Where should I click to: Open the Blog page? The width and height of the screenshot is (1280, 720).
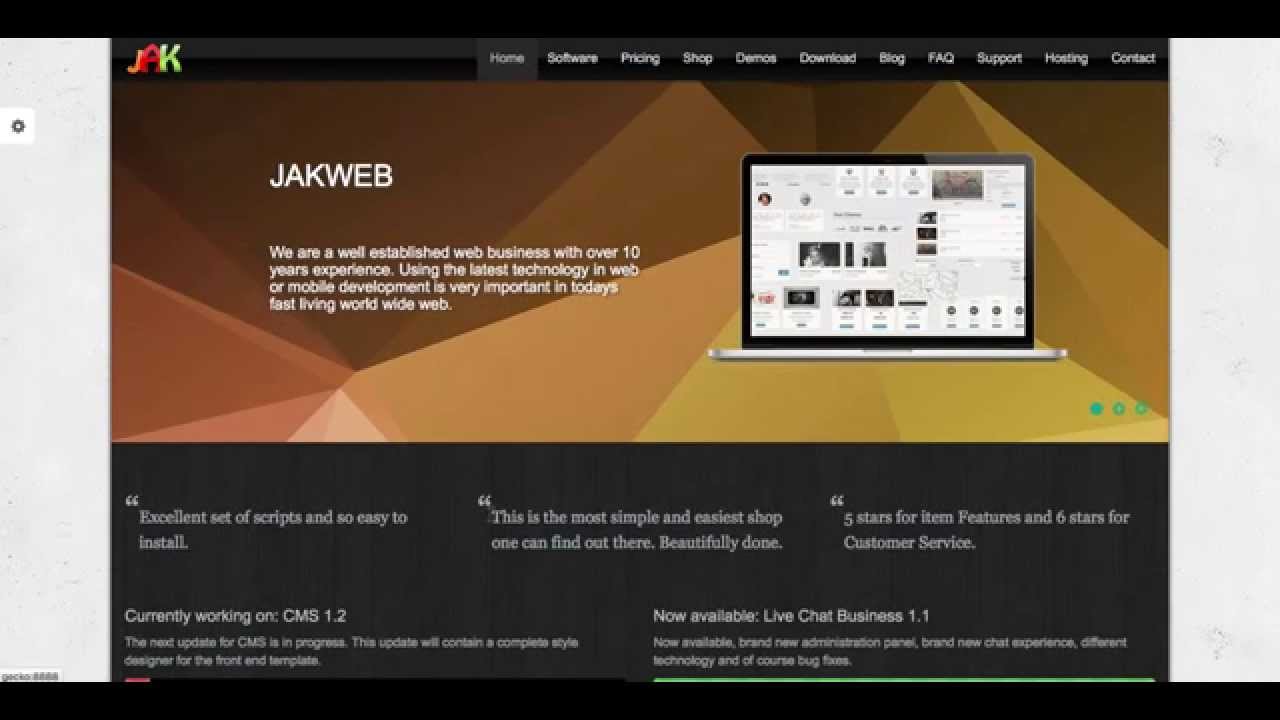pyautogui.click(x=892, y=58)
